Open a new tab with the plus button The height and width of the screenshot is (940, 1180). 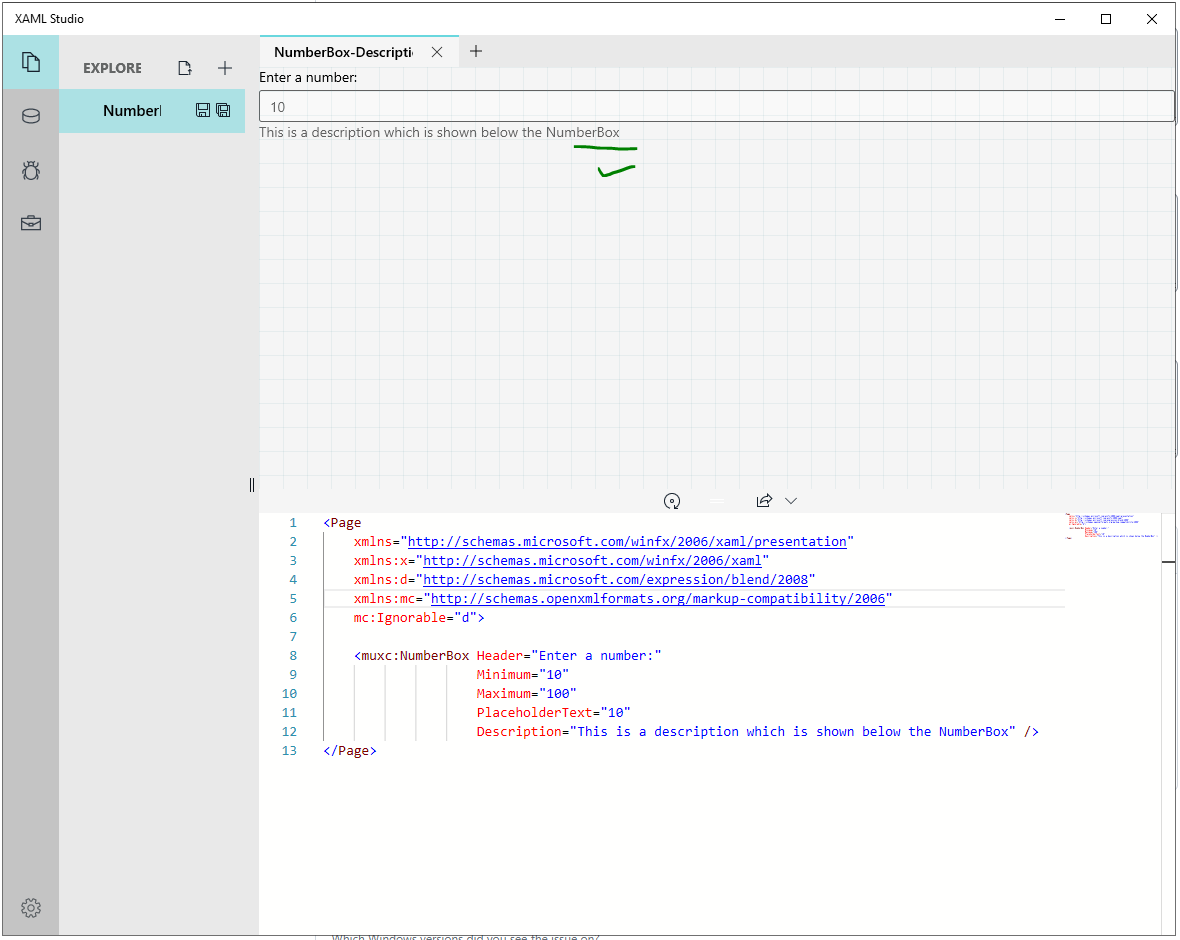(475, 51)
